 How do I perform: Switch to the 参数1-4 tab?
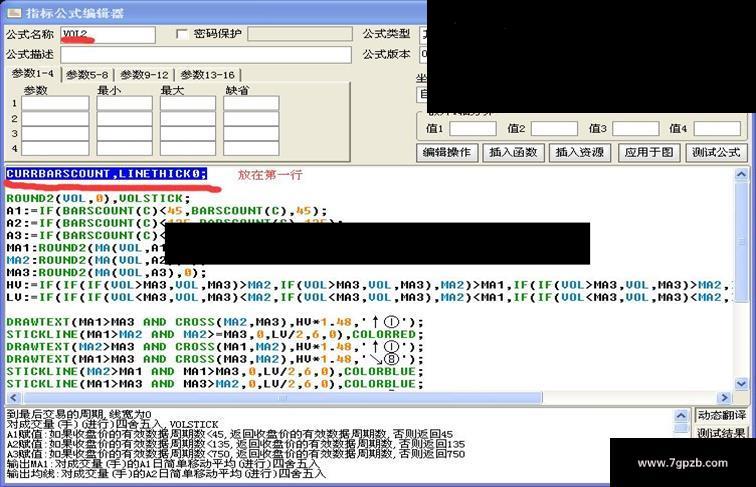(33, 74)
